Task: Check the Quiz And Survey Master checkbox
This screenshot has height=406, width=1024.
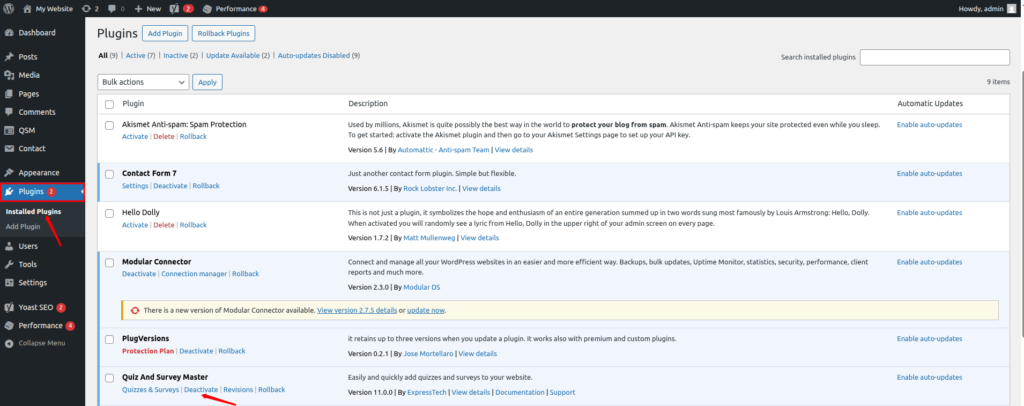Action: coord(110,378)
